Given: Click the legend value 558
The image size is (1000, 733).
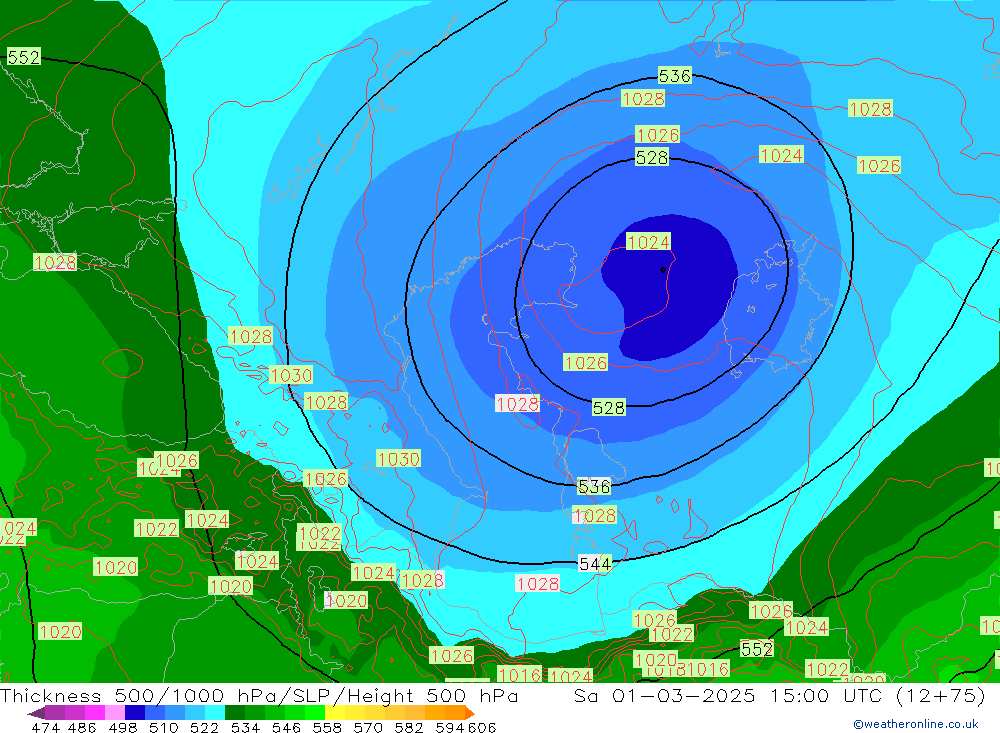Looking at the screenshot, I should [x=327, y=727].
